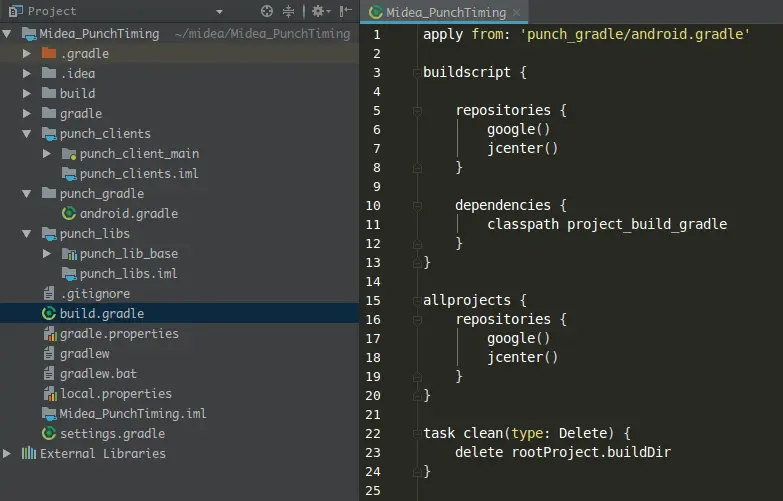Viewport: 783px width, 501px height.
Task: Expand the punch_client_main module
Action: click(47, 153)
